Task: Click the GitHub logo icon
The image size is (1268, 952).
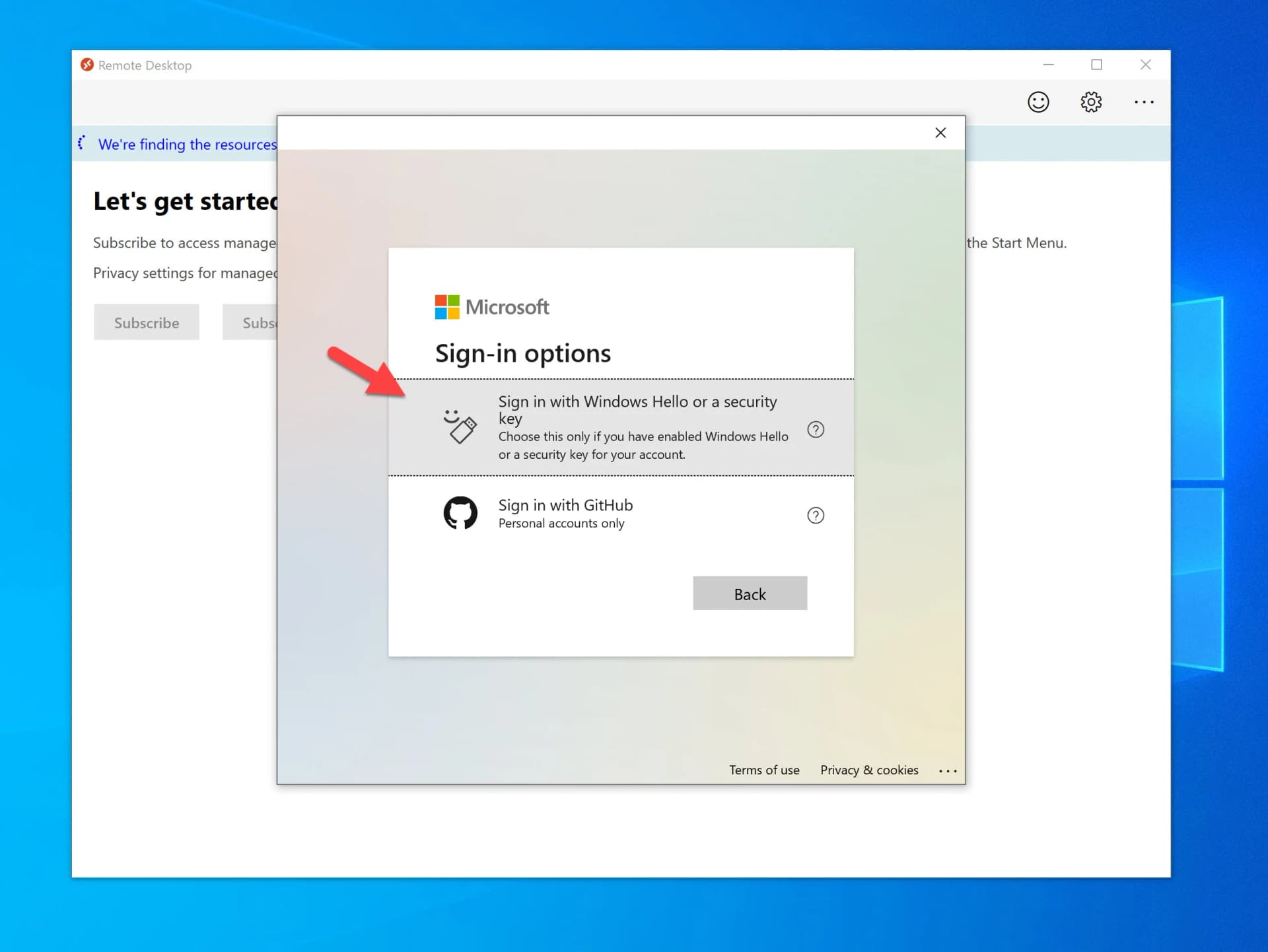Action: click(460, 513)
